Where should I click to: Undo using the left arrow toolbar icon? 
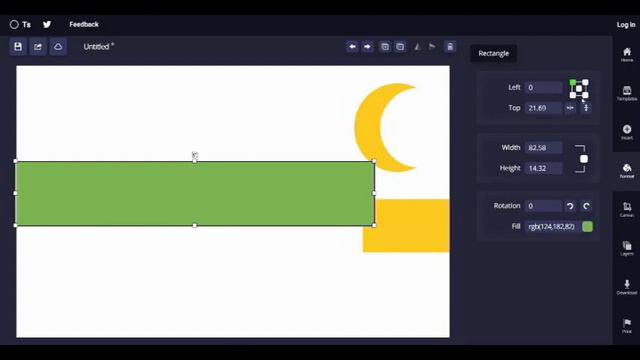(352, 47)
